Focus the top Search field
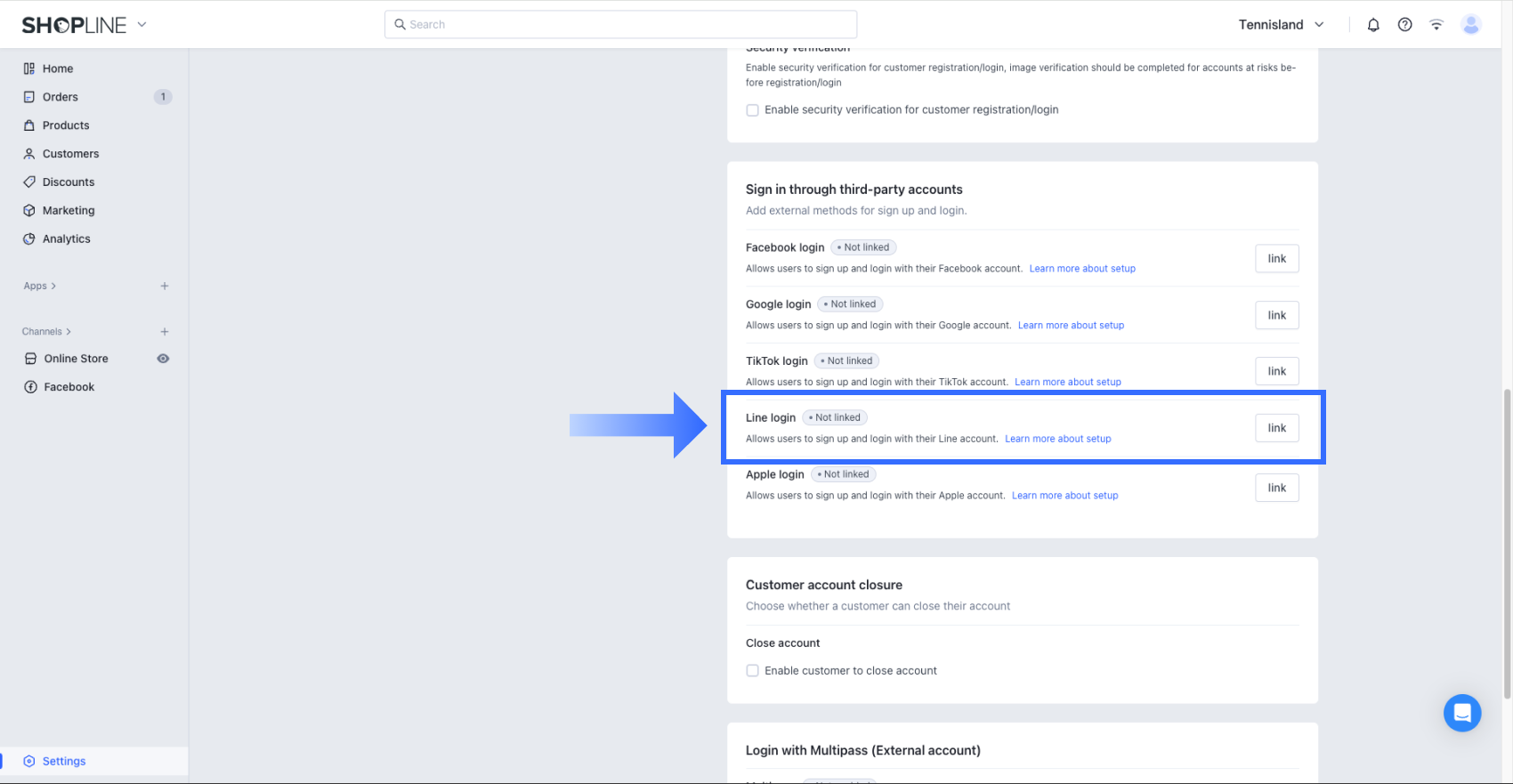Screen dimensions: 1513x784 click(x=621, y=24)
